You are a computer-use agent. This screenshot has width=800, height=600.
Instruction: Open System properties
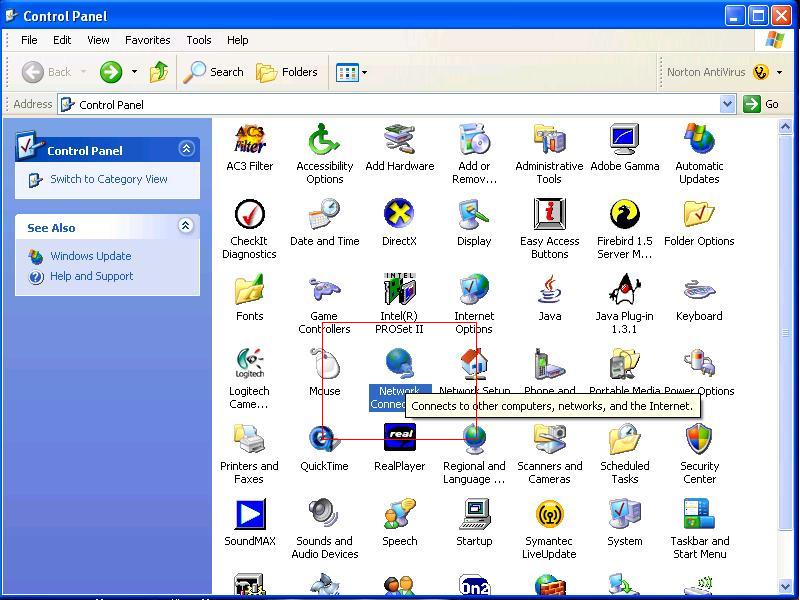click(x=624, y=514)
